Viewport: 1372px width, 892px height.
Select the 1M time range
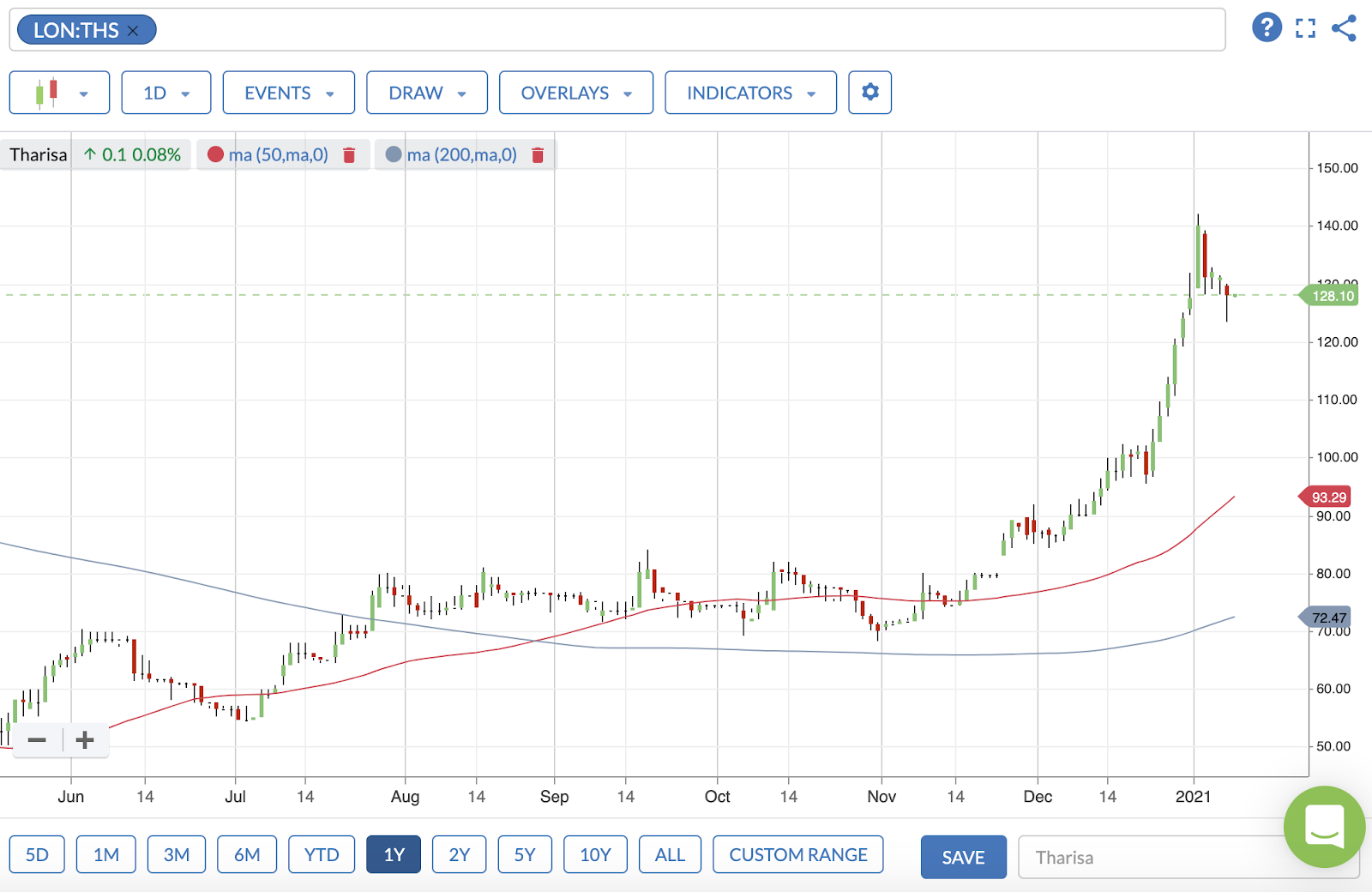106,854
